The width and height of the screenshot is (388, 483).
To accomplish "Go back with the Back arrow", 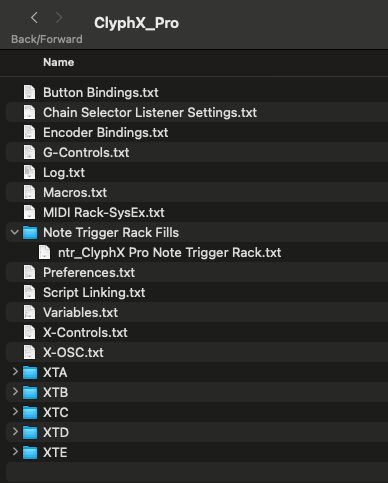I will point(34,17).
